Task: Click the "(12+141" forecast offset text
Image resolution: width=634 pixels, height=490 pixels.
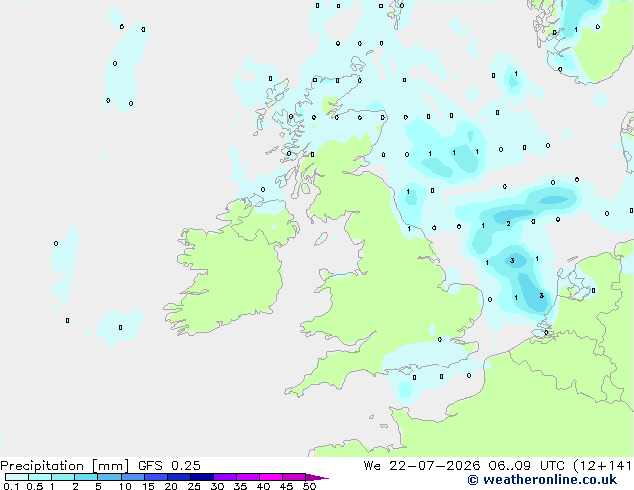Action: tap(602, 466)
